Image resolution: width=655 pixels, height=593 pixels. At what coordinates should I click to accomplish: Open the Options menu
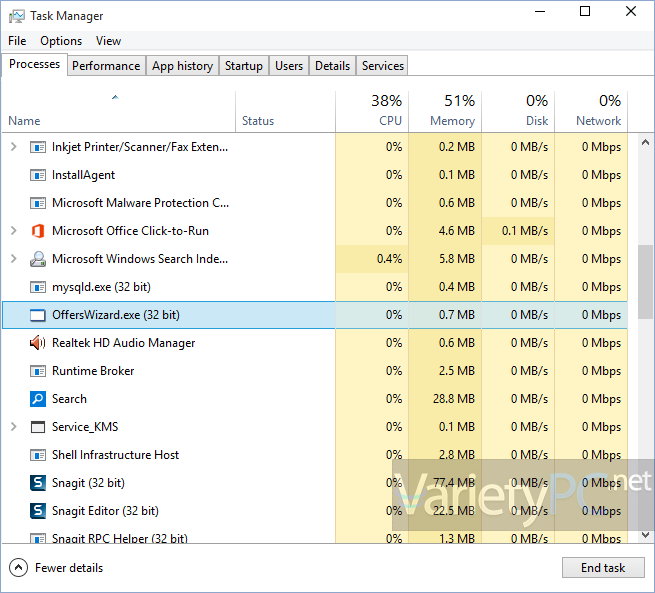[61, 41]
